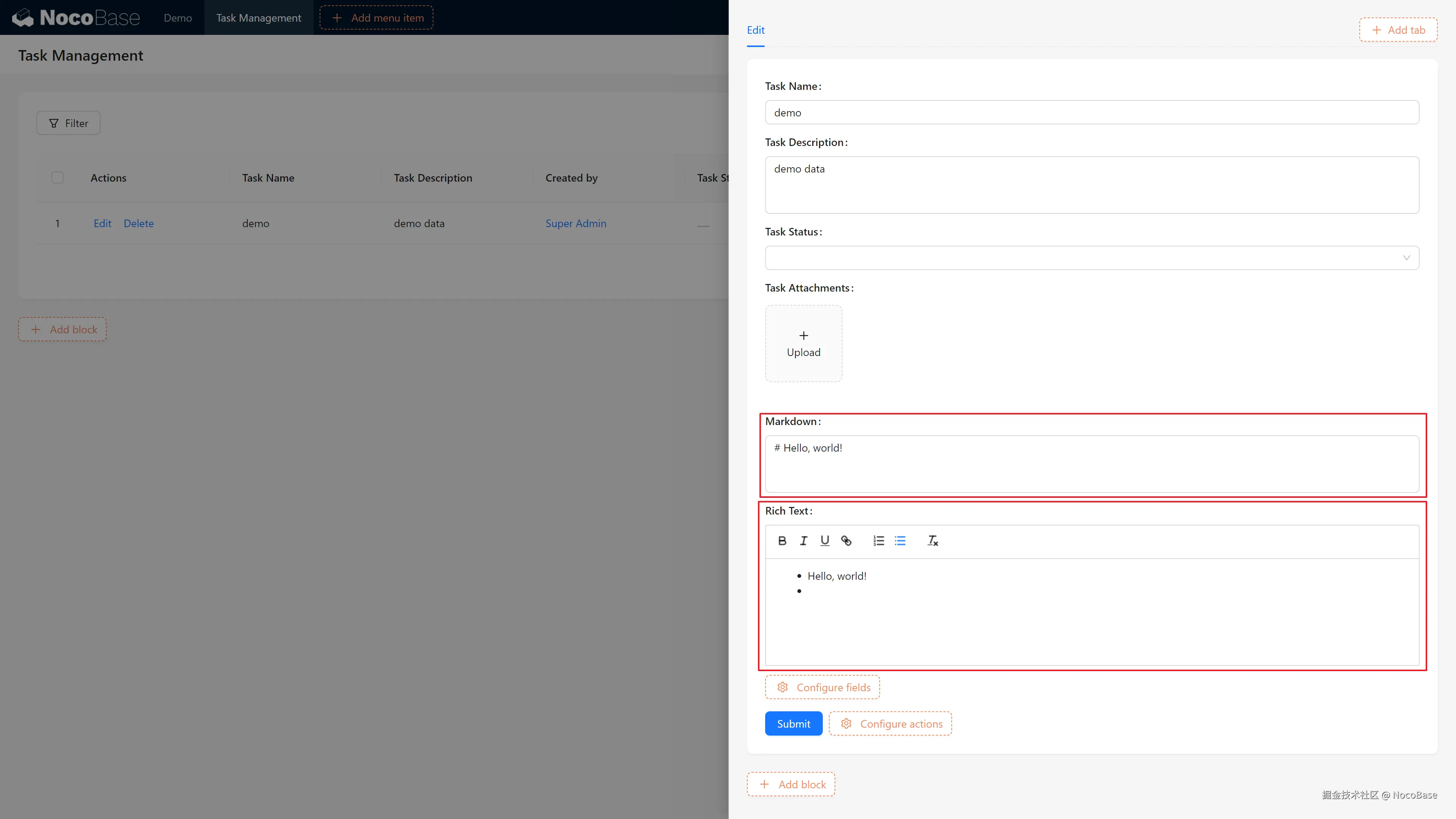Open Configure actions settings
1456x819 pixels.
point(890,723)
